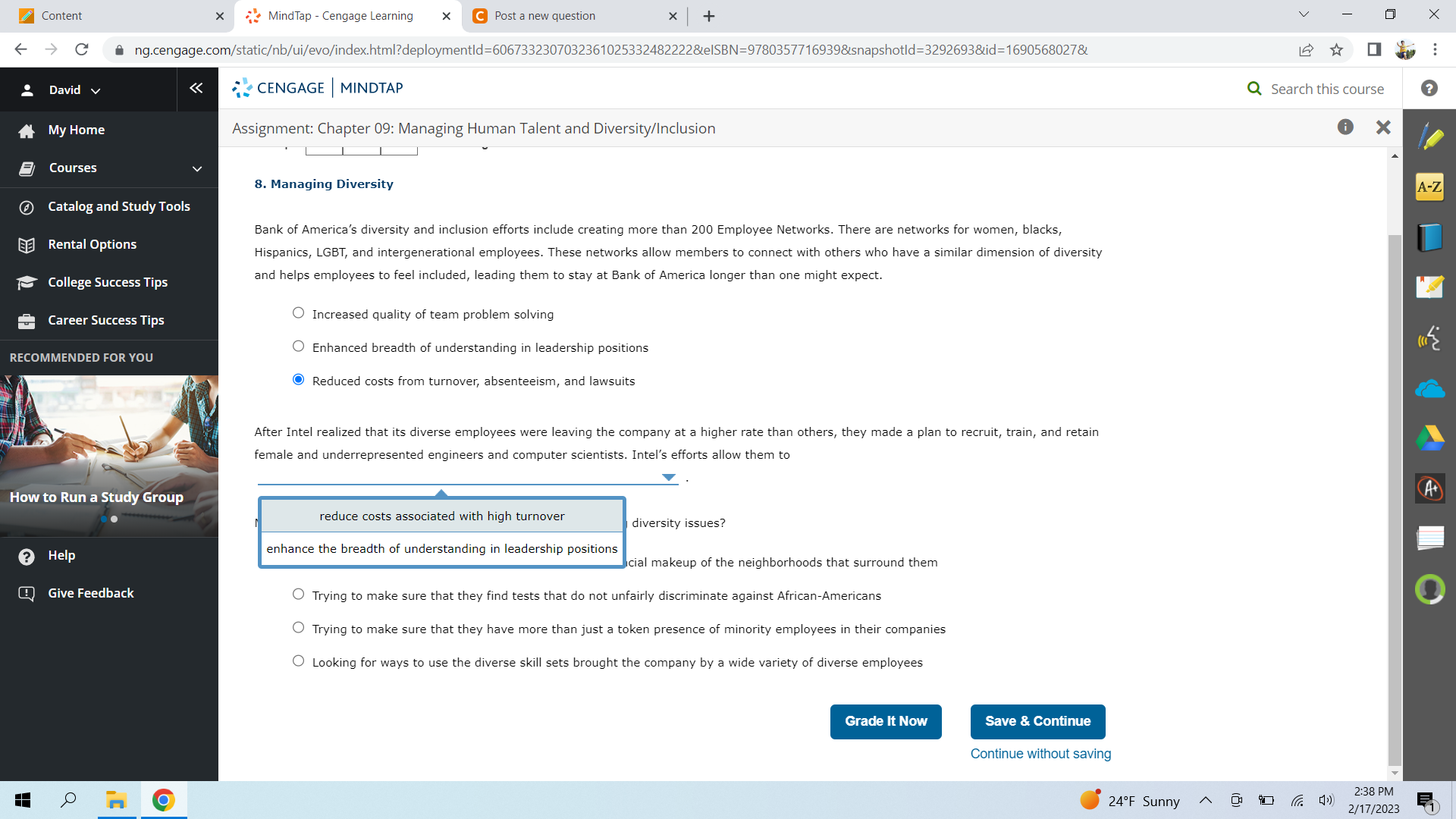The height and width of the screenshot is (819, 1456).
Task: Click the Continue without saving link
Action: [1040, 754]
